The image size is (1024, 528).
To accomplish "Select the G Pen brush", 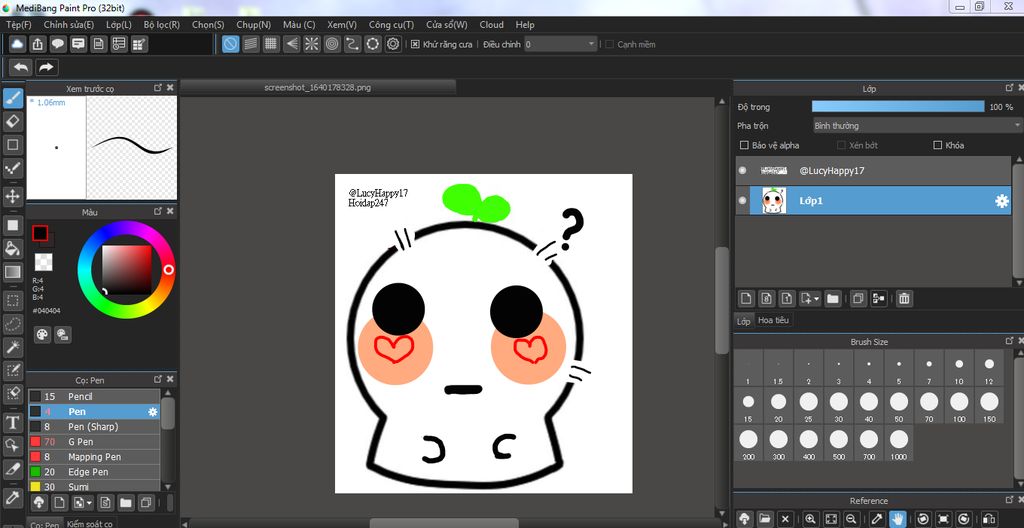I will click(x=93, y=442).
